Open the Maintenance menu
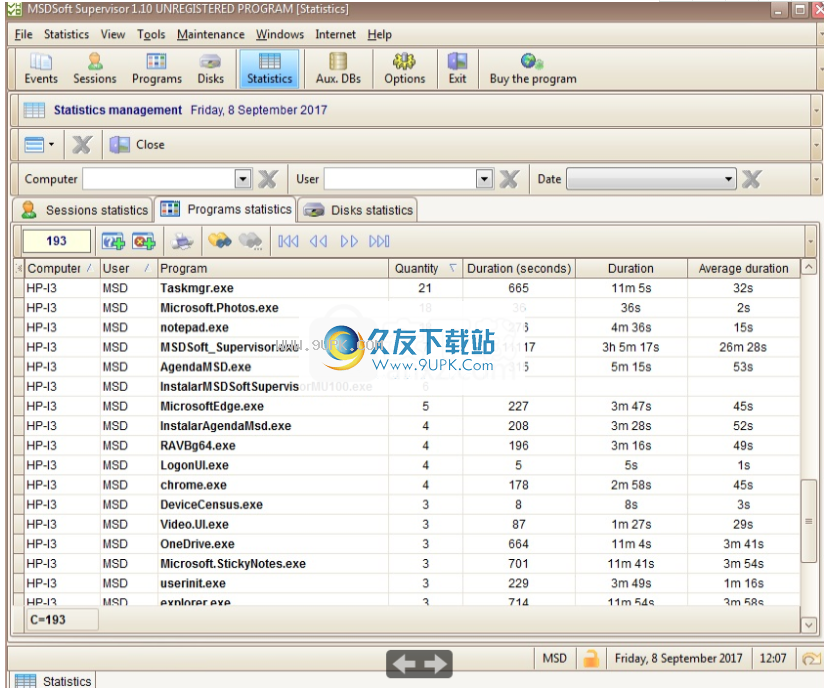824x696 pixels. coord(211,34)
